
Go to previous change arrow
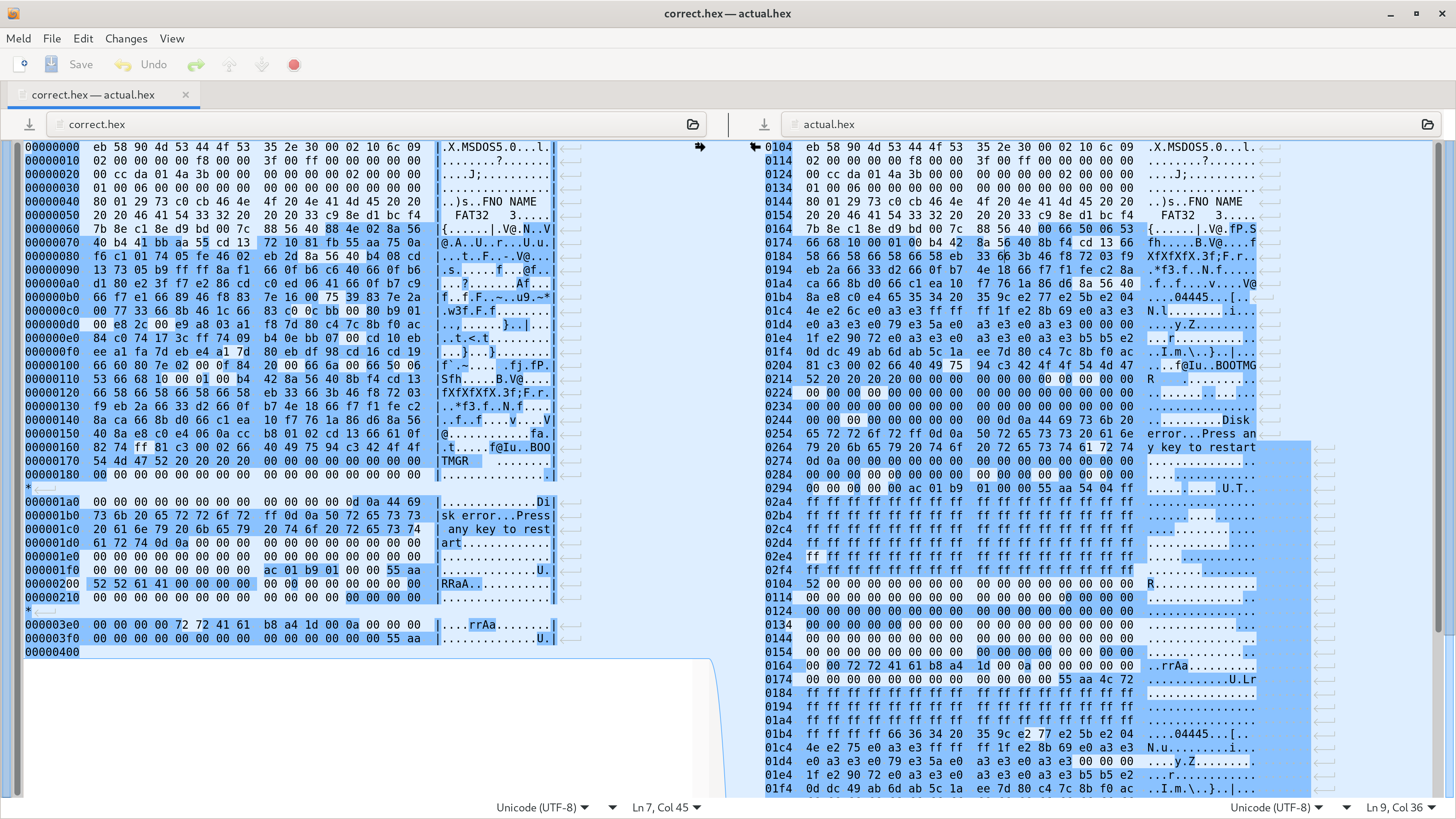pyautogui.click(x=229, y=65)
